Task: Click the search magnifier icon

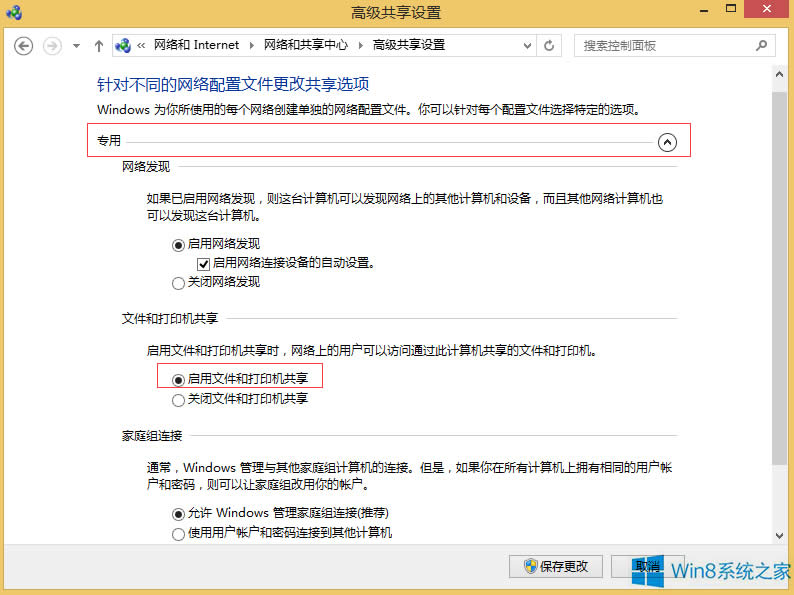Action: tap(761, 46)
